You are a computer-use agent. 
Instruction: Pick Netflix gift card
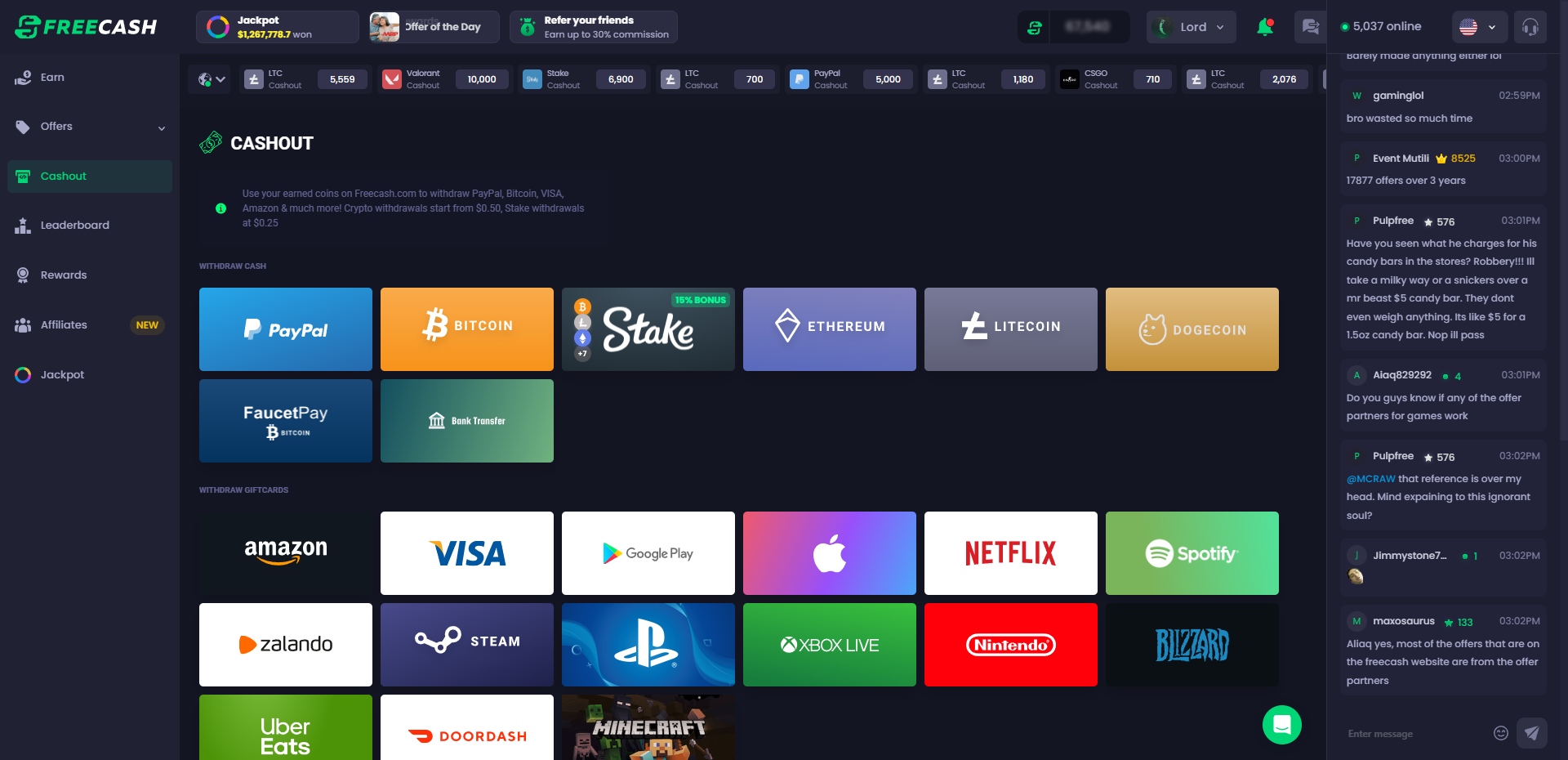pos(1011,553)
